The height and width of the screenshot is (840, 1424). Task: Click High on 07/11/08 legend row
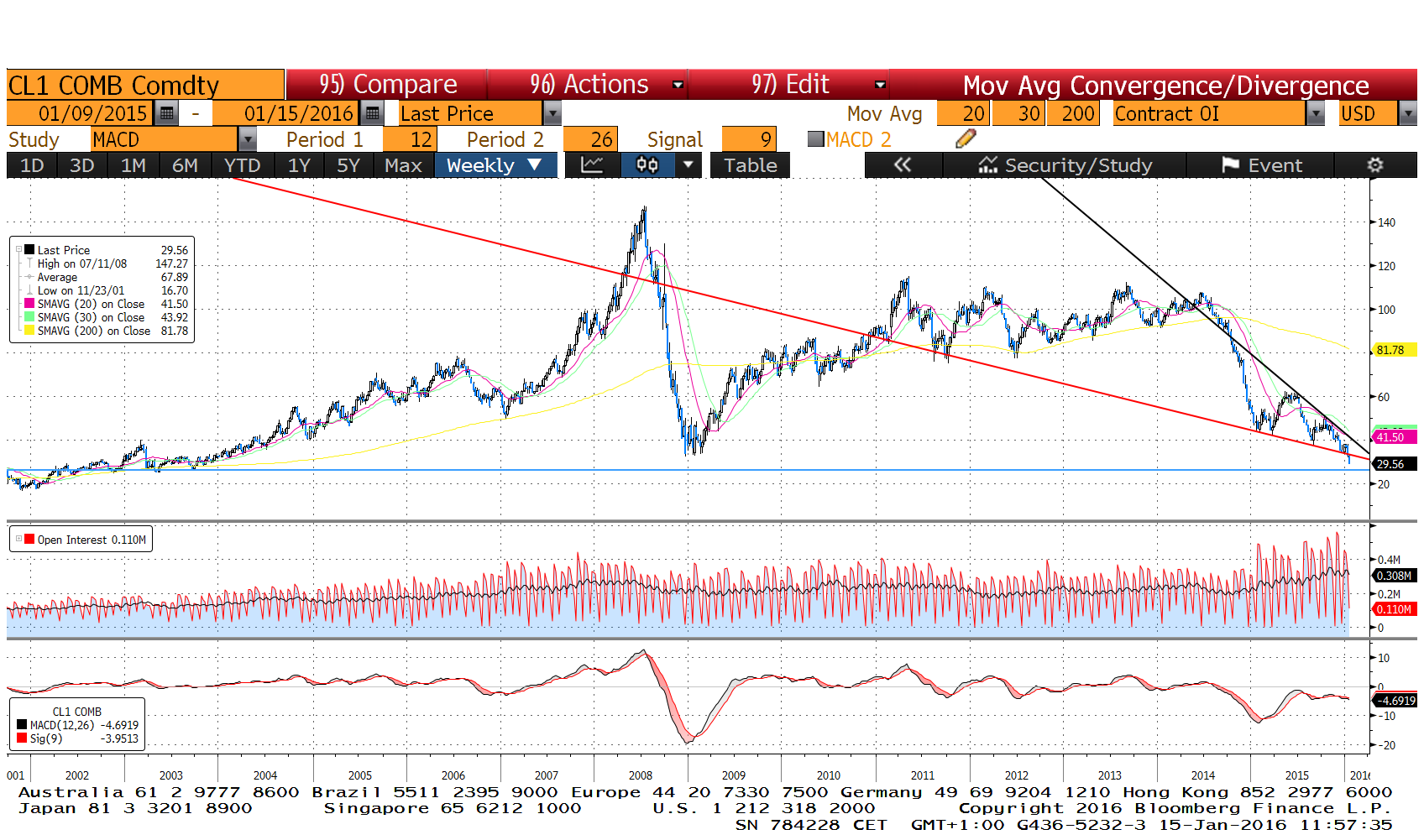point(107,263)
